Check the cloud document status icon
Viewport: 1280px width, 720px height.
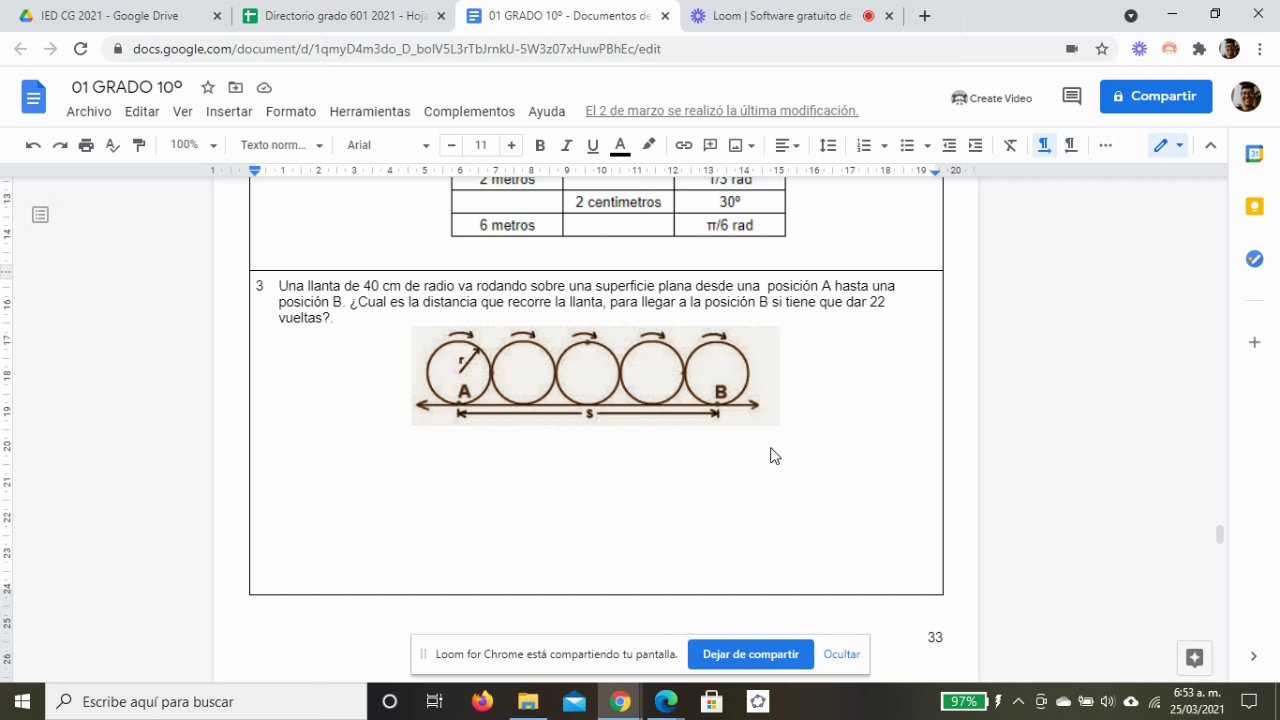264,87
